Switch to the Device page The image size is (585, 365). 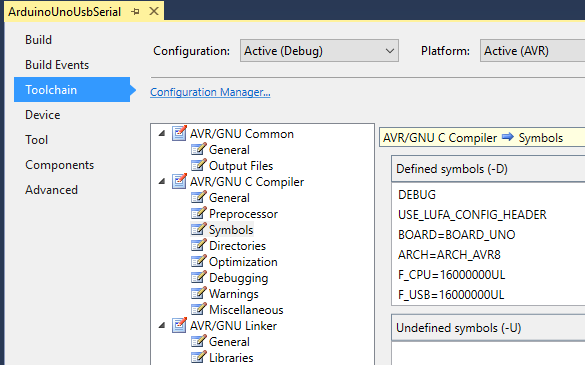coord(43,115)
